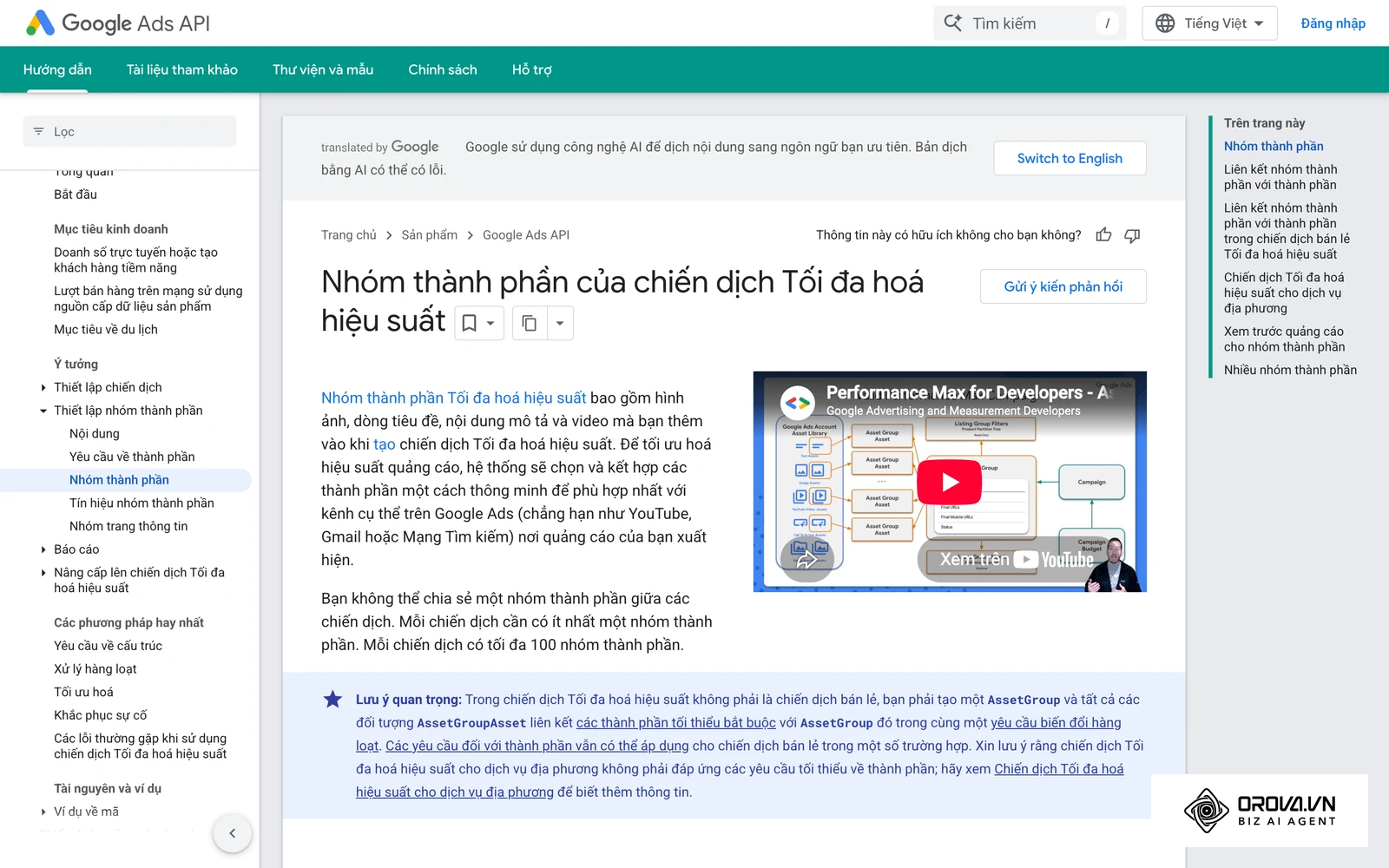
Task: Open the Tiếng Việt language dropdown
Action: (1209, 23)
